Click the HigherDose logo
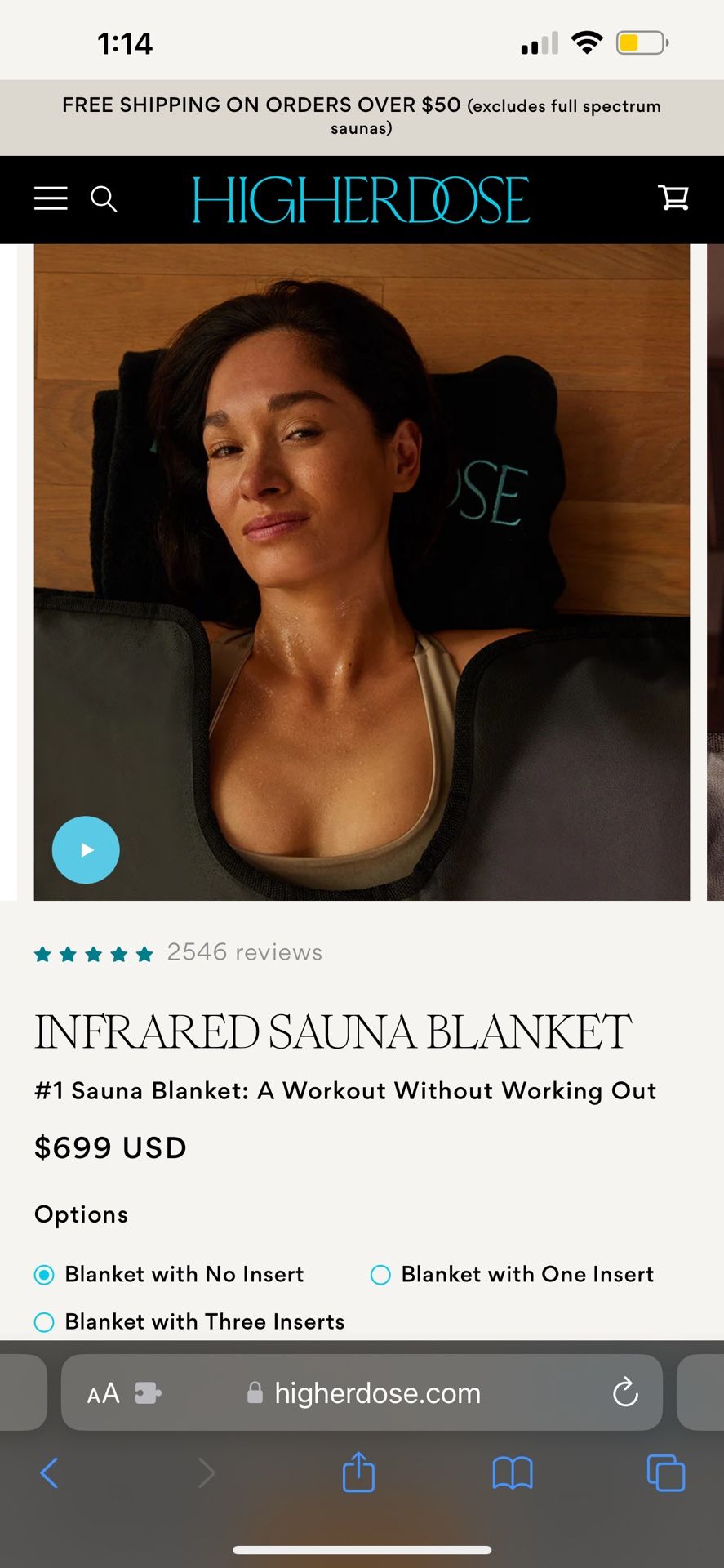The width and height of the screenshot is (724, 1568). 361,200
